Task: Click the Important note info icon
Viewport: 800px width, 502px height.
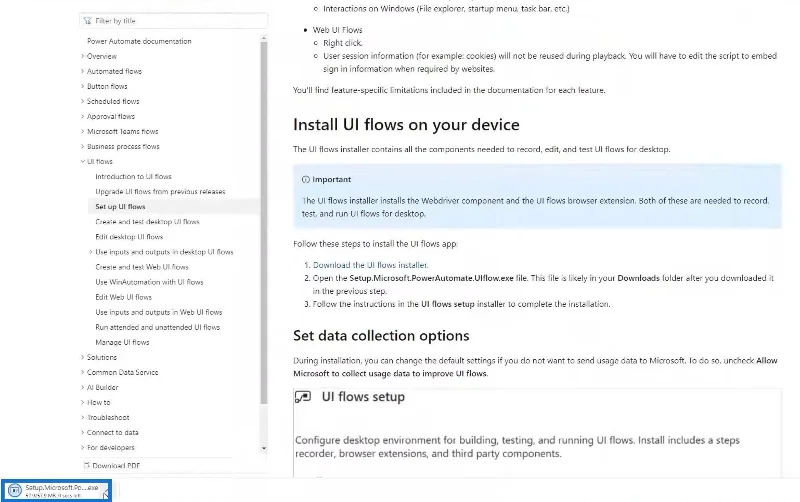Action: (x=306, y=180)
